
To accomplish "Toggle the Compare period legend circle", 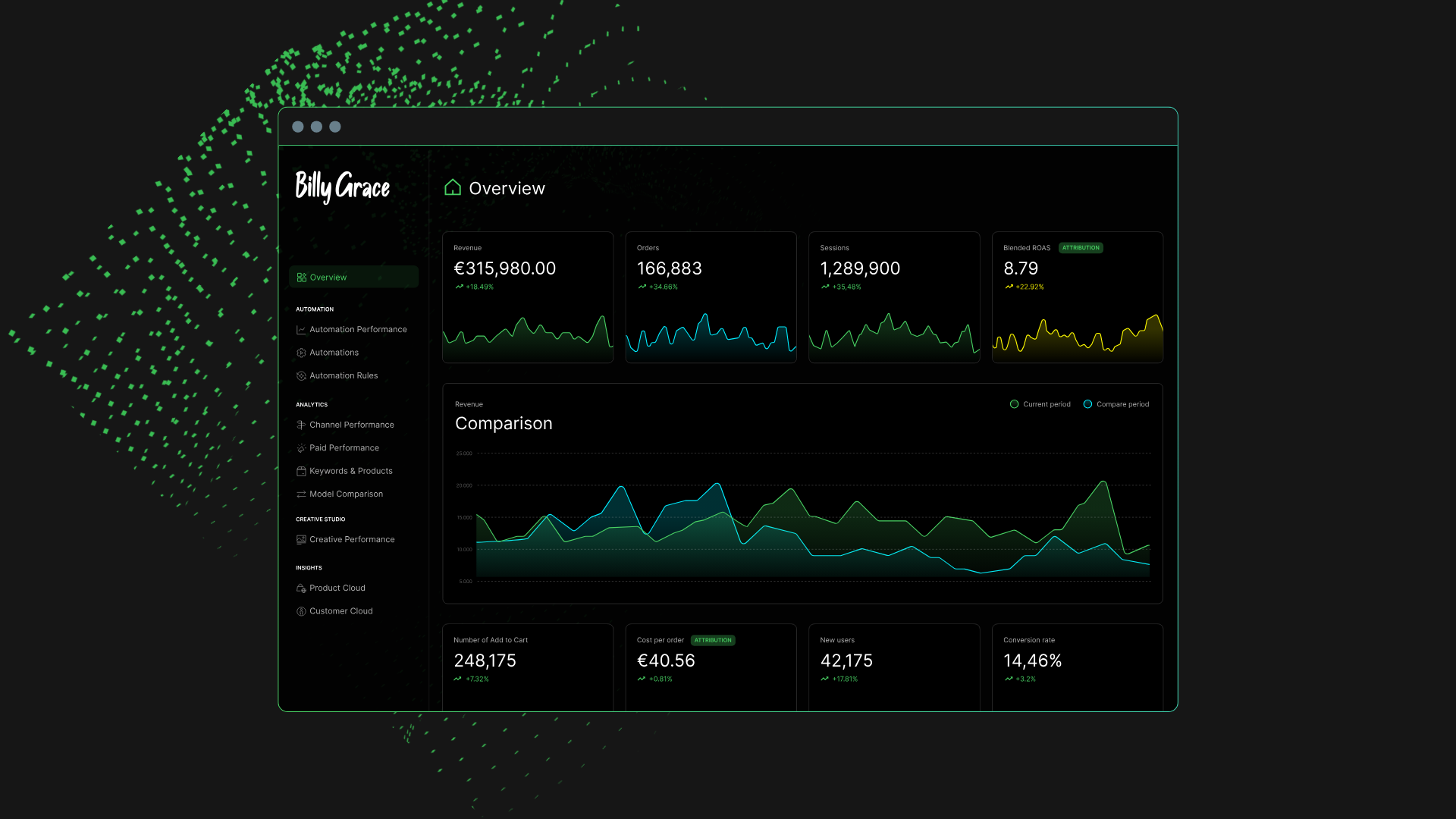I will tap(1087, 404).
